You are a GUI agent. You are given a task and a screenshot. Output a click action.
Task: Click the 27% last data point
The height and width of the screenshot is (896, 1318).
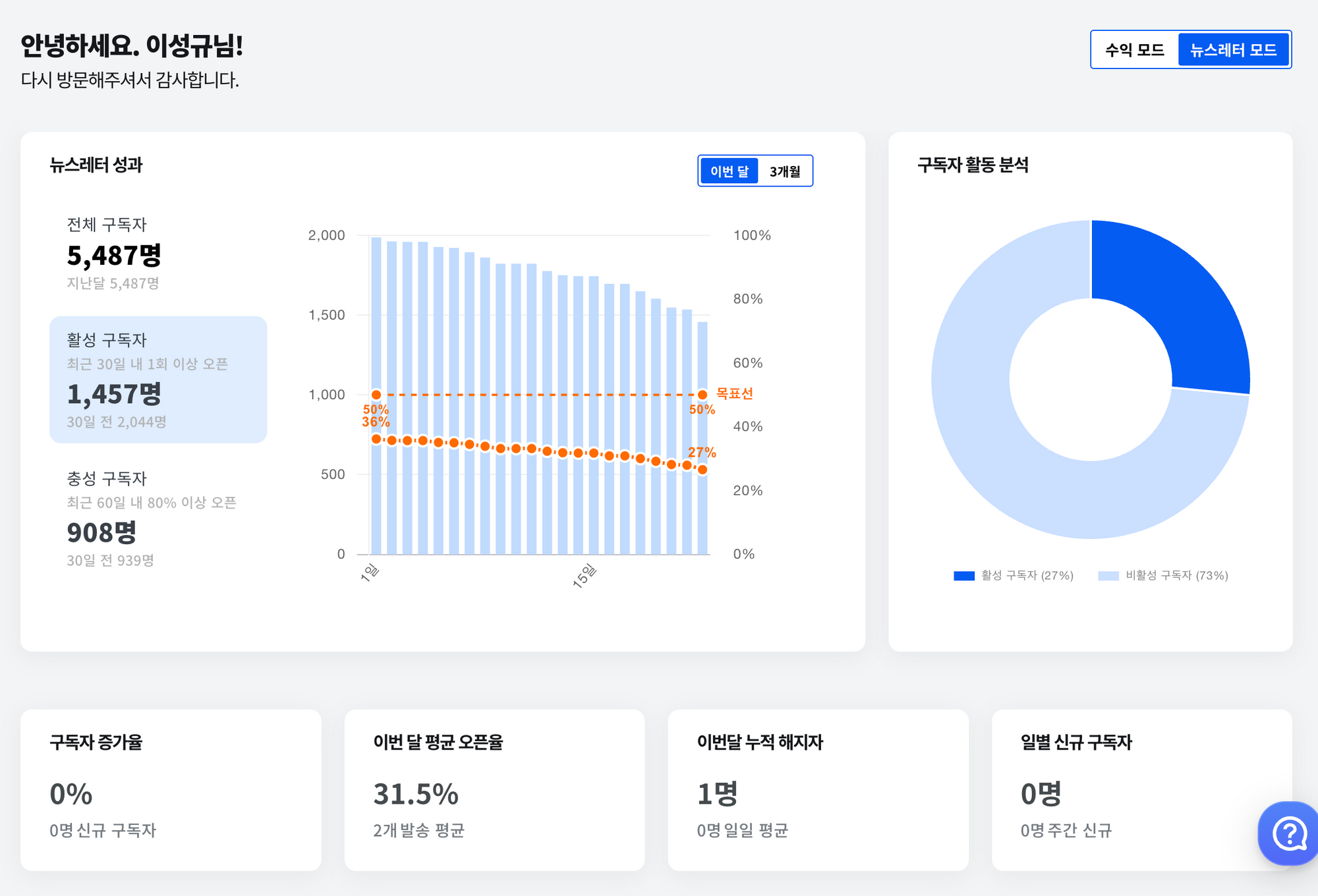pos(702,470)
